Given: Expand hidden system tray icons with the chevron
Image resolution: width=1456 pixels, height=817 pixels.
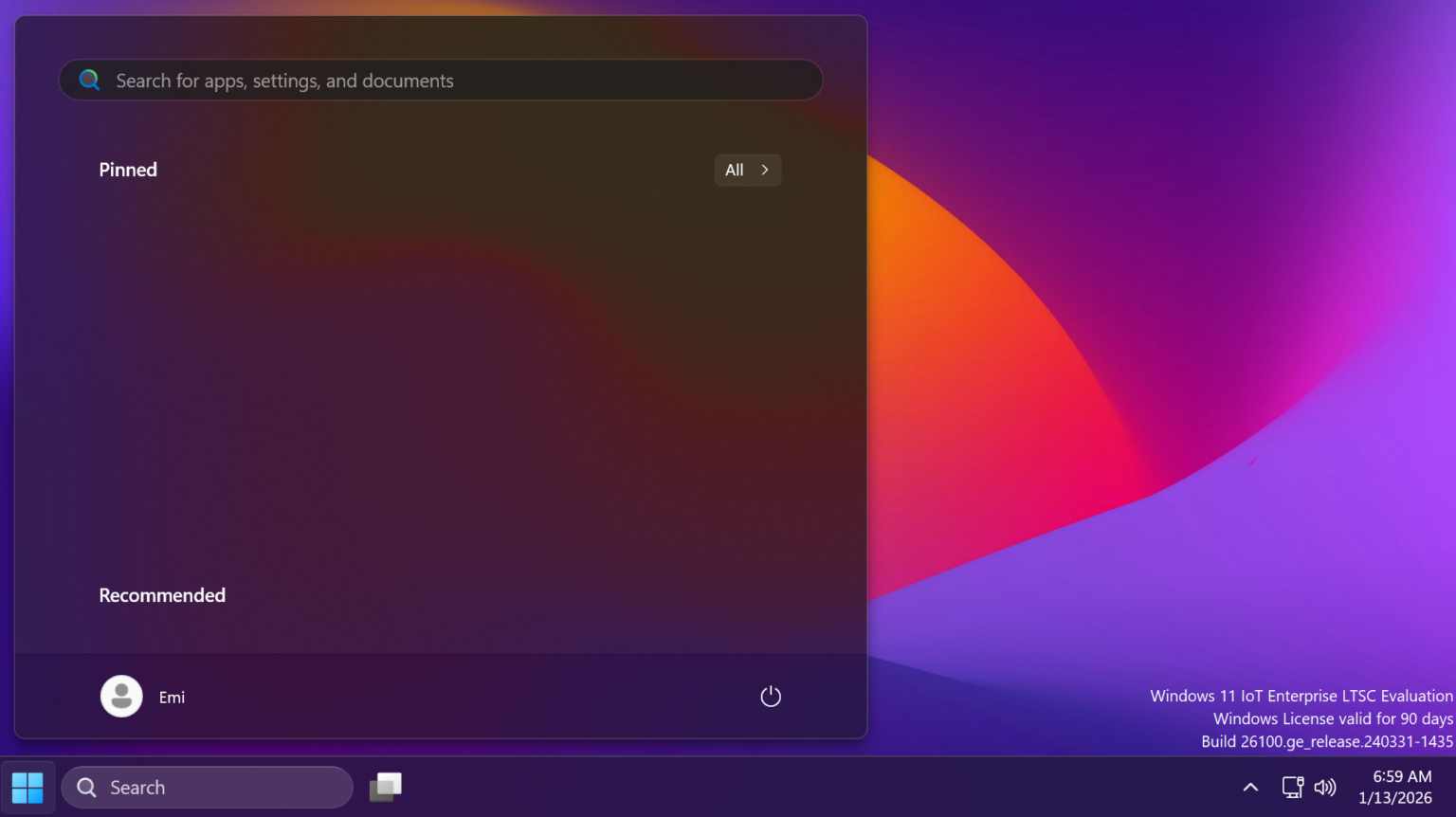Looking at the screenshot, I should tap(1250, 787).
